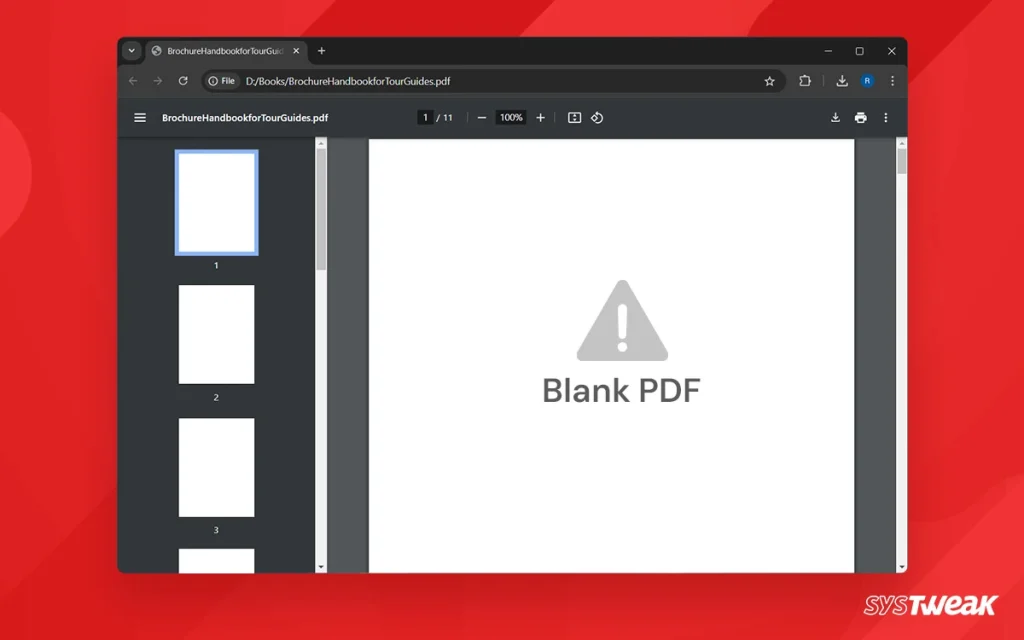
Task: Open a new browser tab
Action: [x=321, y=51]
